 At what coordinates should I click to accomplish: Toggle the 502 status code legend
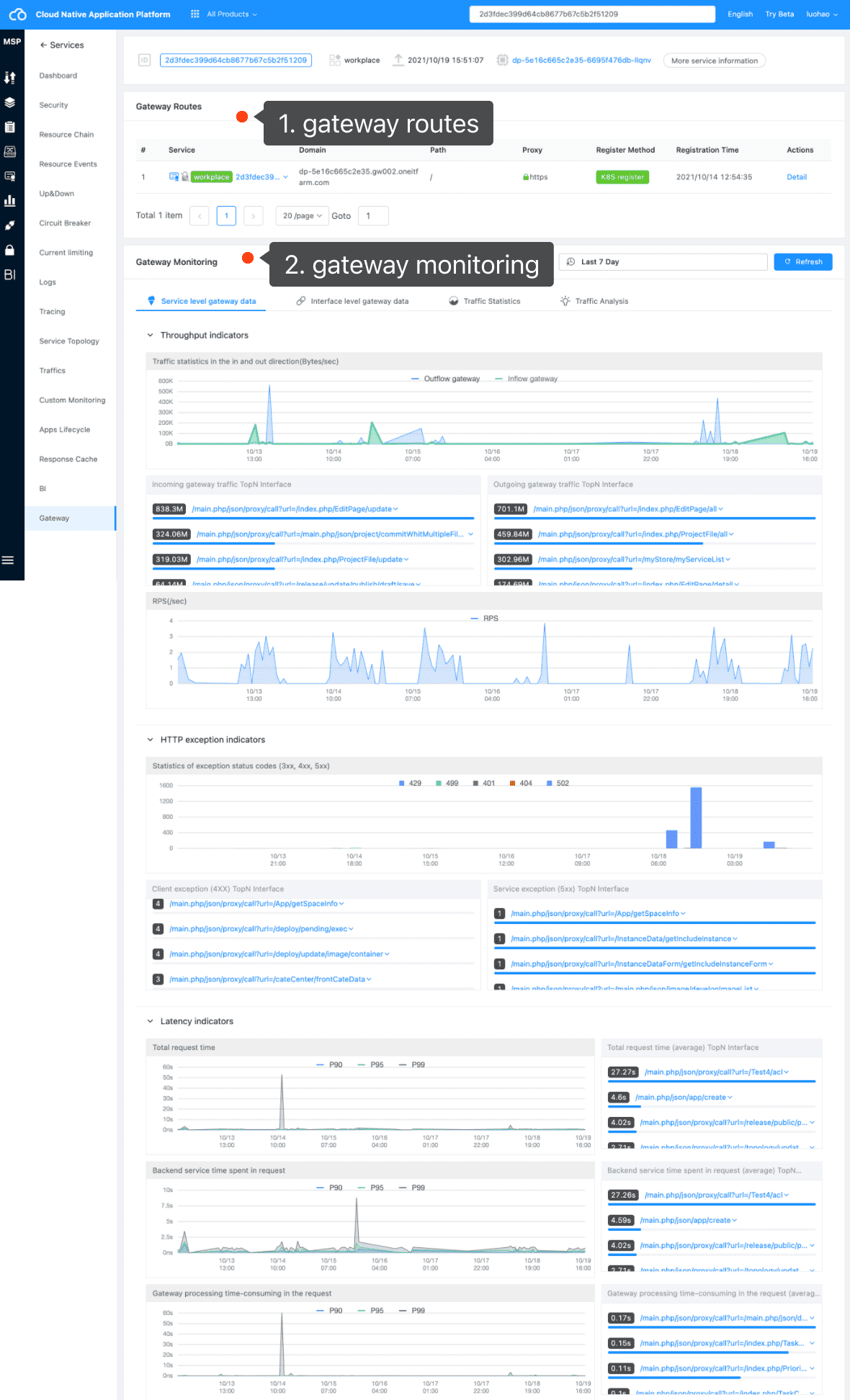coord(558,784)
